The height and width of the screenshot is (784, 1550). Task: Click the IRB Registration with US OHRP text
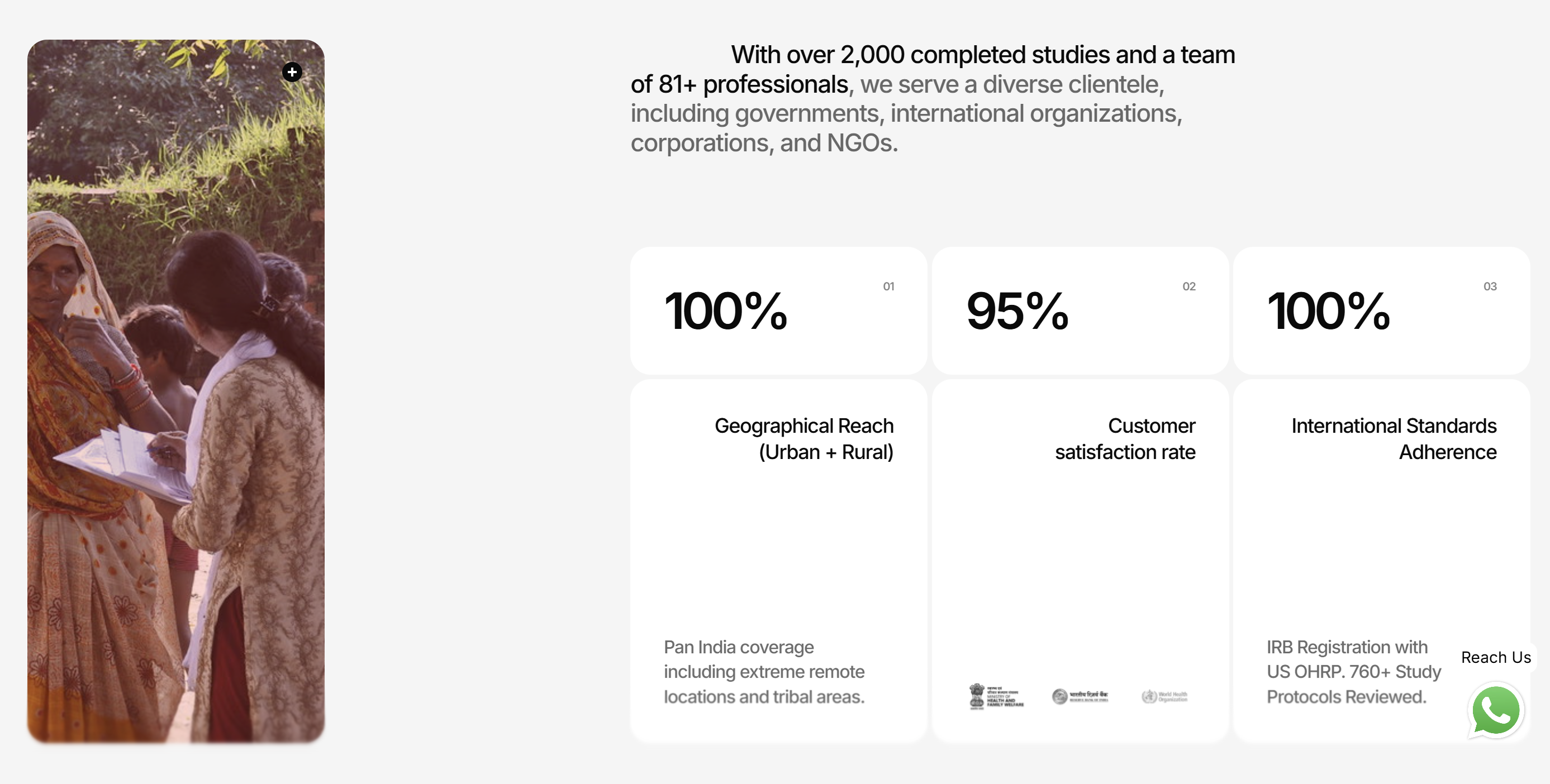point(1353,672)
